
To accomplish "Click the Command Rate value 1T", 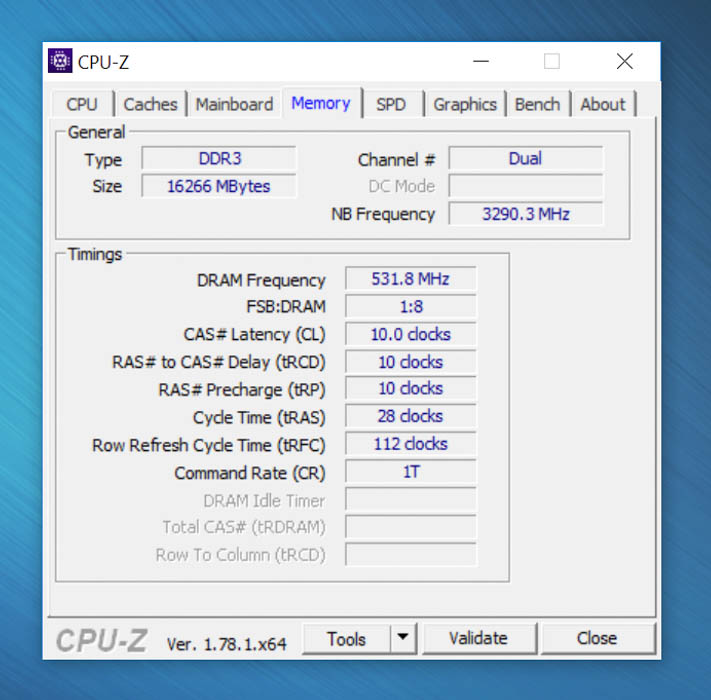I will (410, 472).
